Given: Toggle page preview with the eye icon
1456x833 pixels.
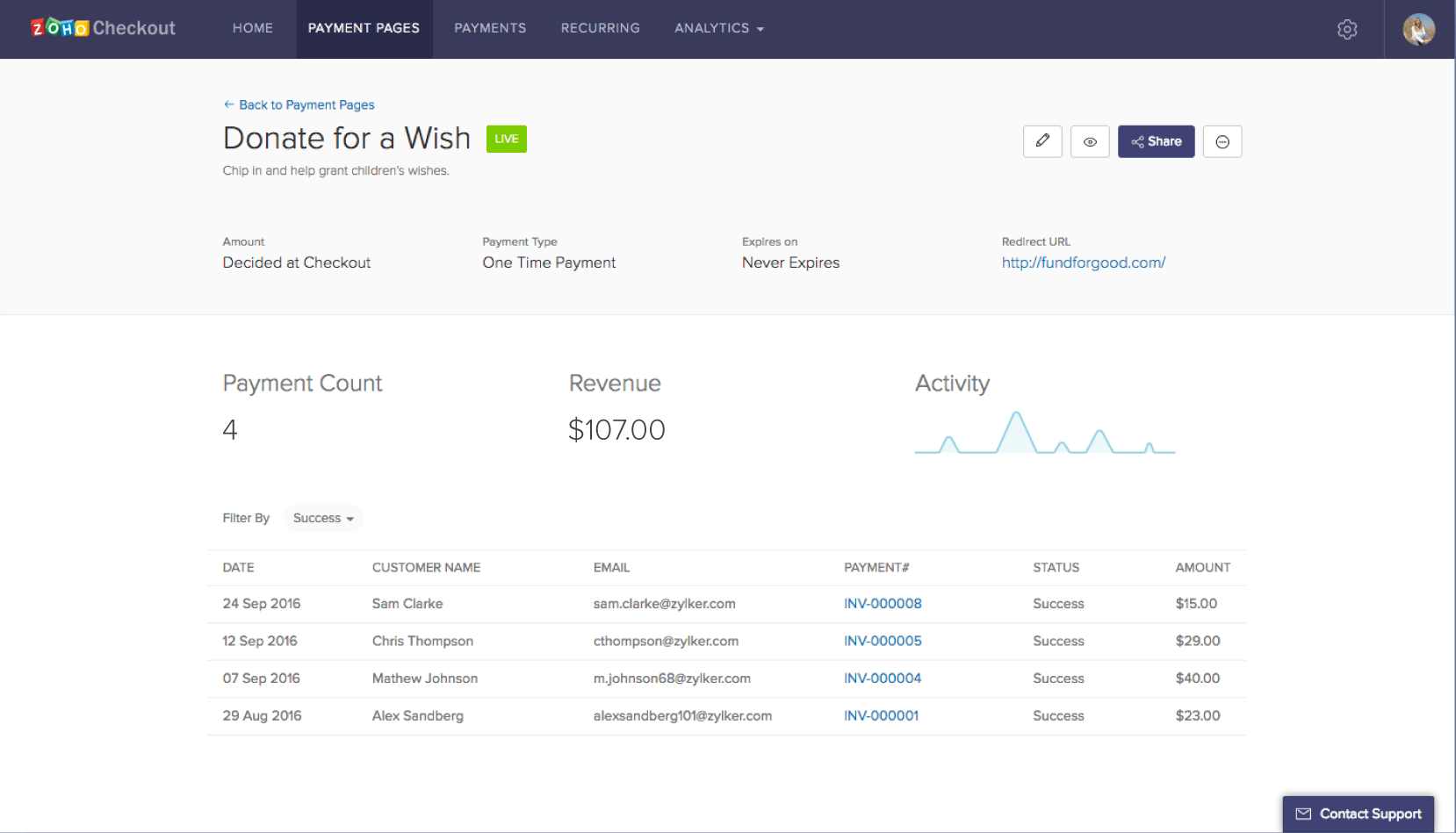Looking at the screenshot, I should (x=1090, y=141).
